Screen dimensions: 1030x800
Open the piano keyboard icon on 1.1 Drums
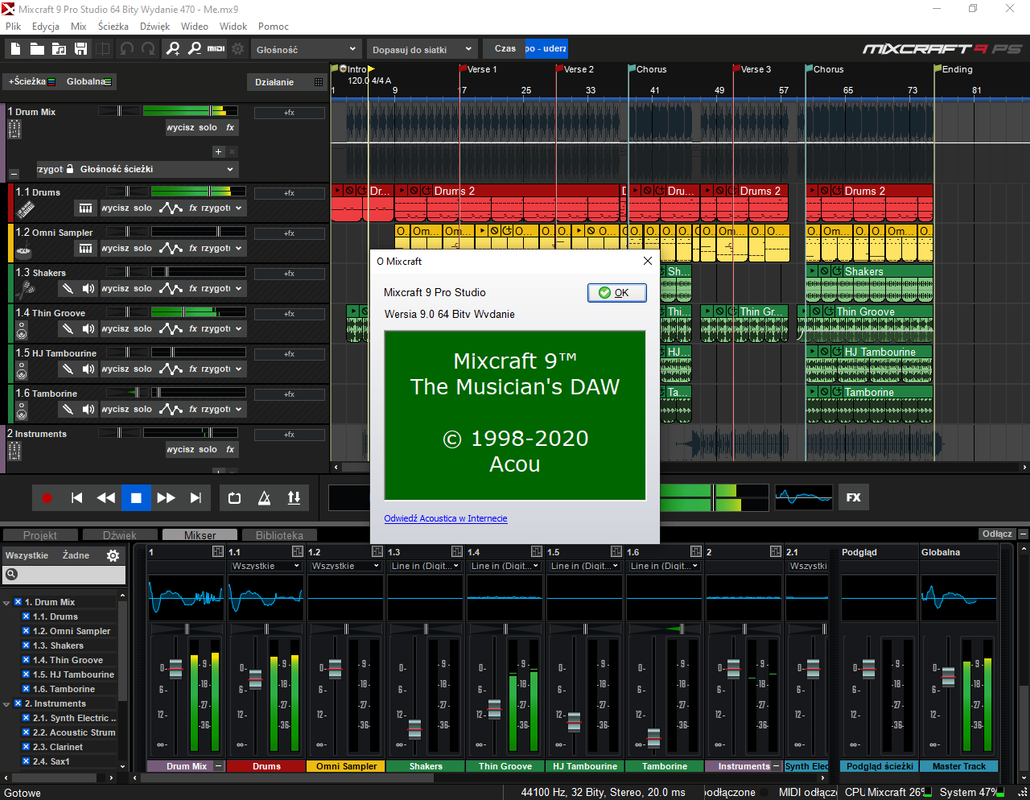pyautogui.click(x=85, y=208)
